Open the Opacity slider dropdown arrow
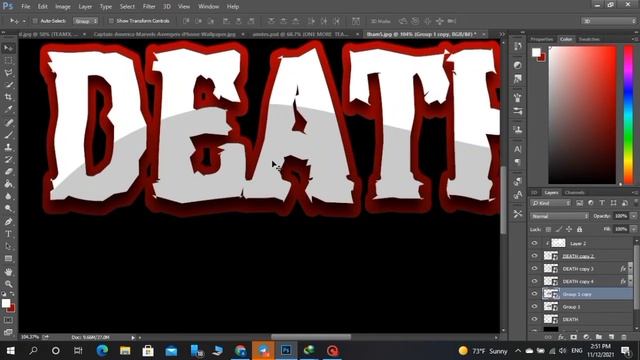Image resolution: width=640 pixels, height=360 pixels. coord(633,216)
